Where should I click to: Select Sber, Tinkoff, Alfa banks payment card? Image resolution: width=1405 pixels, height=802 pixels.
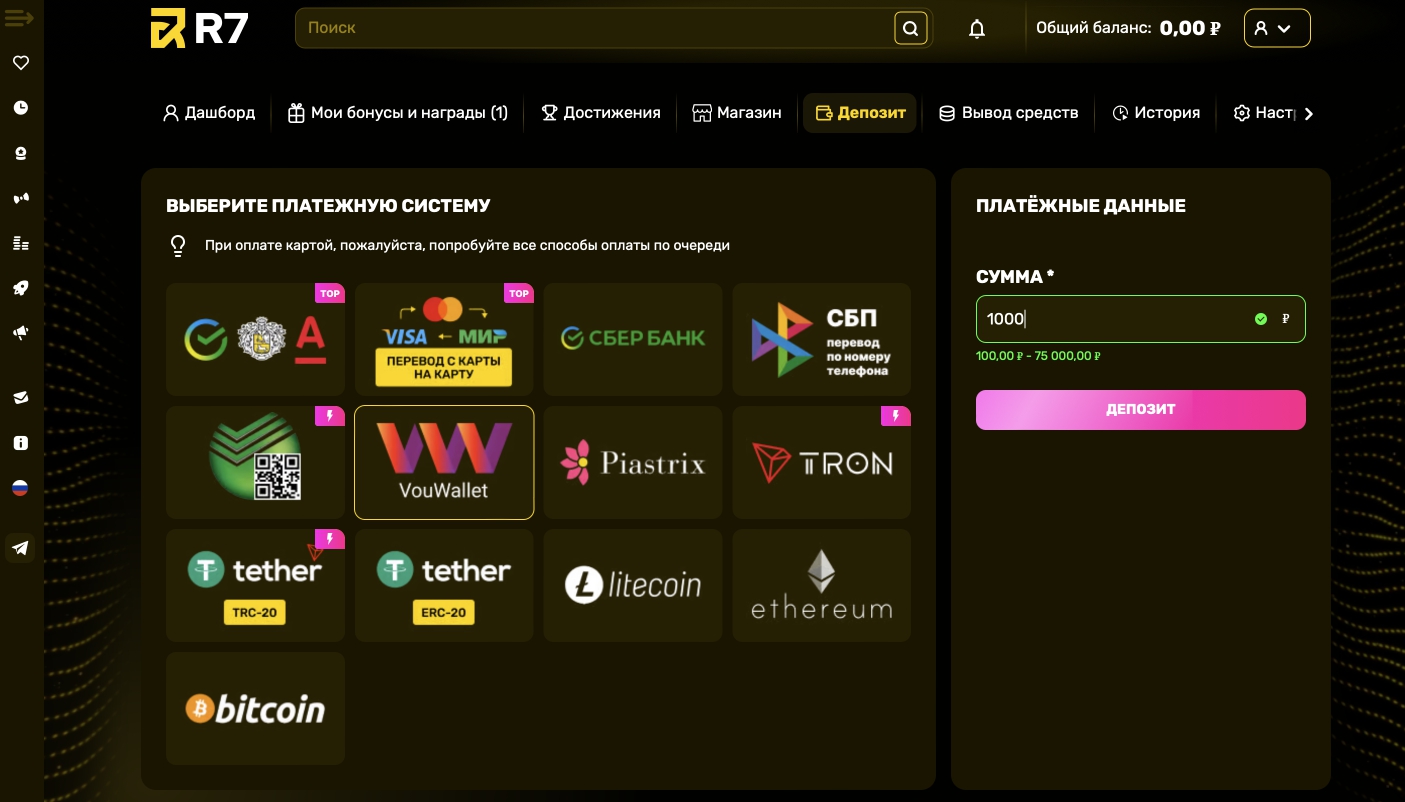(255, 339)
